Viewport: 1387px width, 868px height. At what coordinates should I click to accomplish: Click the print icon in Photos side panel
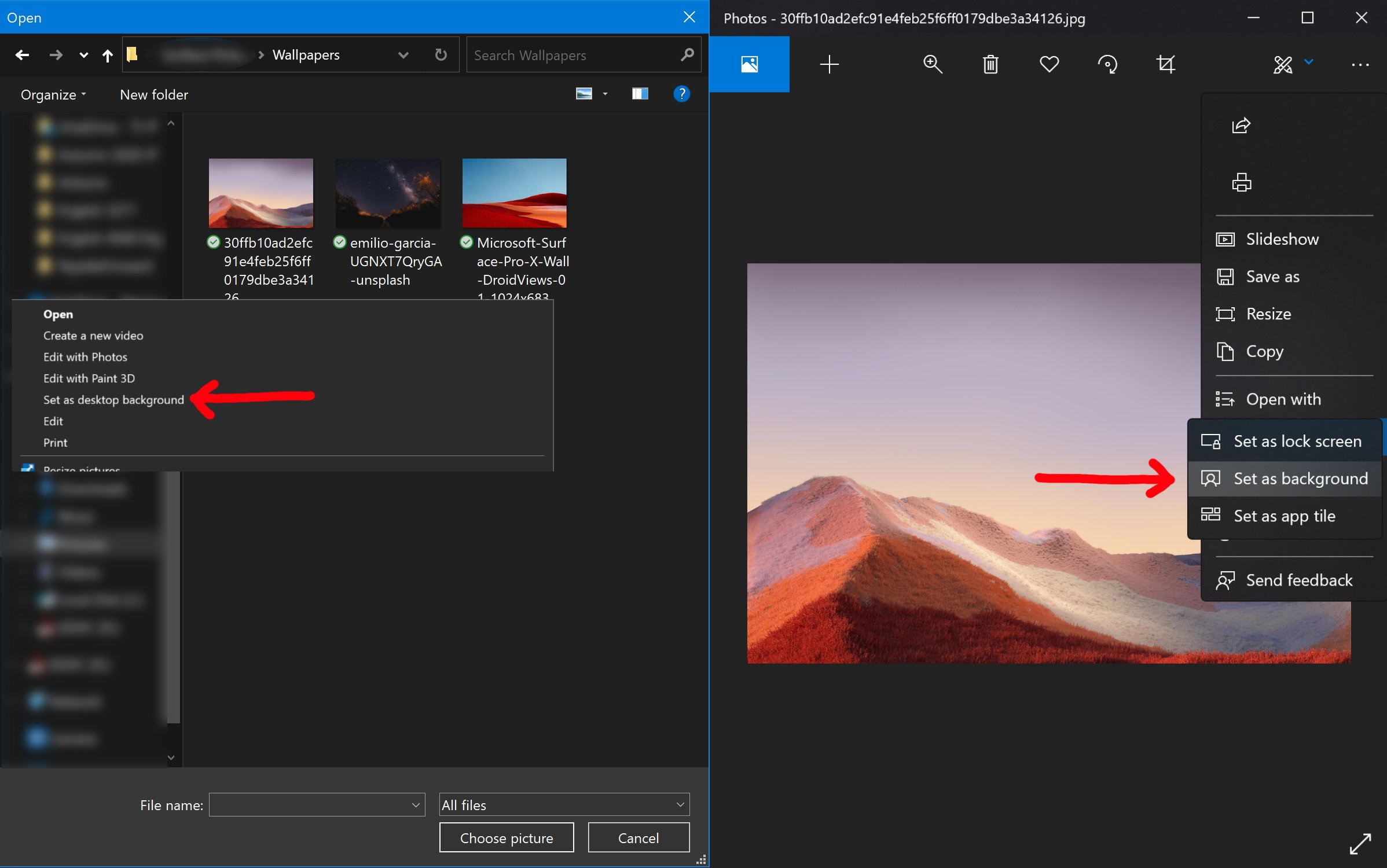click(x=1241, y=182)
